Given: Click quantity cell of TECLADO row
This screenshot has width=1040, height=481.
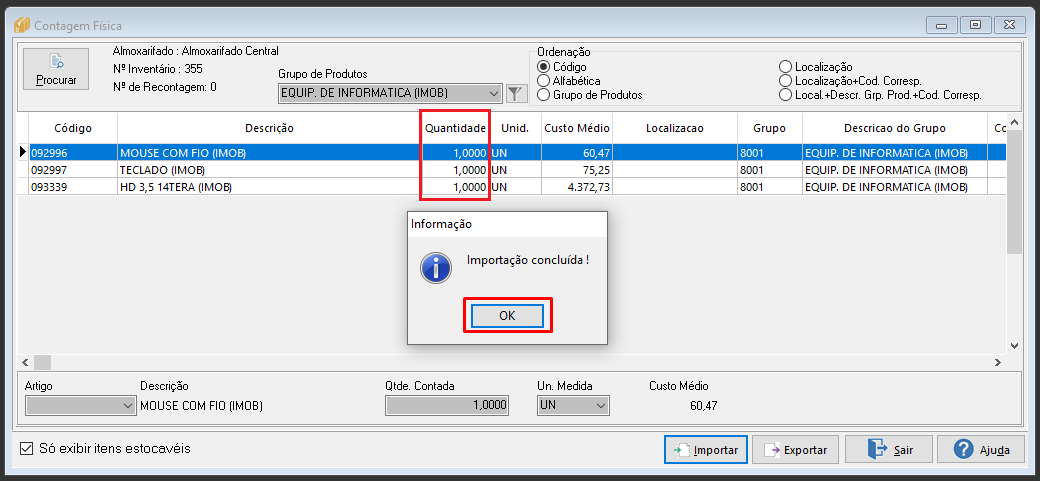Looking at the screenshot, I should tap(455, 170).
